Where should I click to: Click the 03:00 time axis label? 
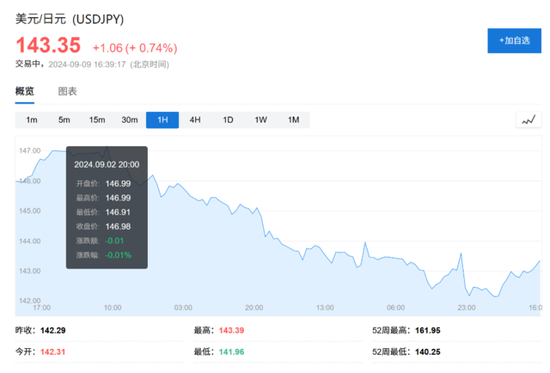point(183,308)
